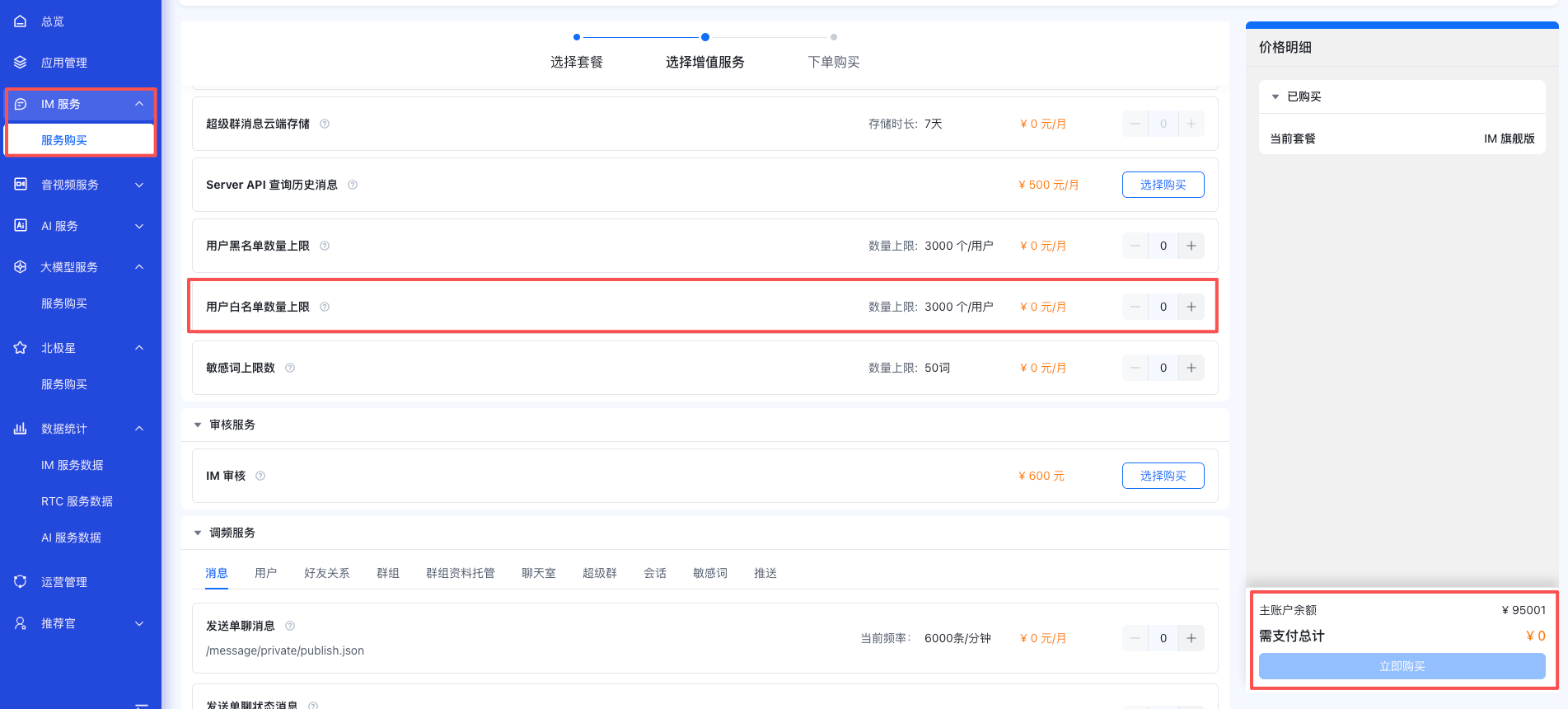This screenshot has width=1568, height=709.
Task: Click the 音视频服务 icon
Action: click(21, 185)
